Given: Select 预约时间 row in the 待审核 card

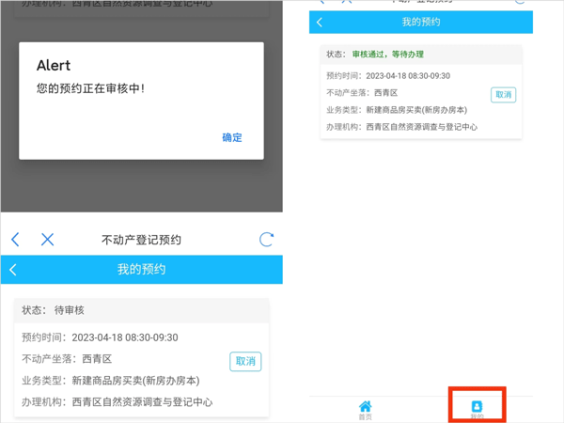Looking at the screenshot, I should point(100,337).
